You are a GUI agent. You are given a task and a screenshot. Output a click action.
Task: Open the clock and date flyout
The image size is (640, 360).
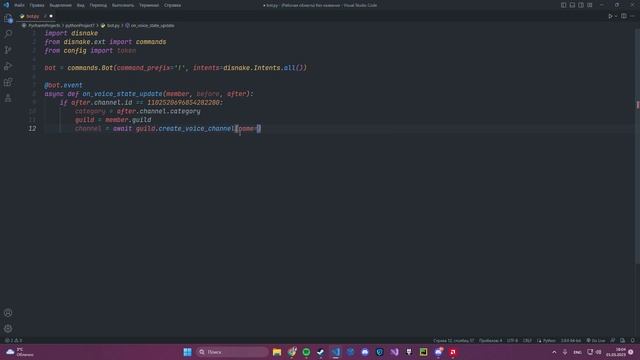(616, 352)
